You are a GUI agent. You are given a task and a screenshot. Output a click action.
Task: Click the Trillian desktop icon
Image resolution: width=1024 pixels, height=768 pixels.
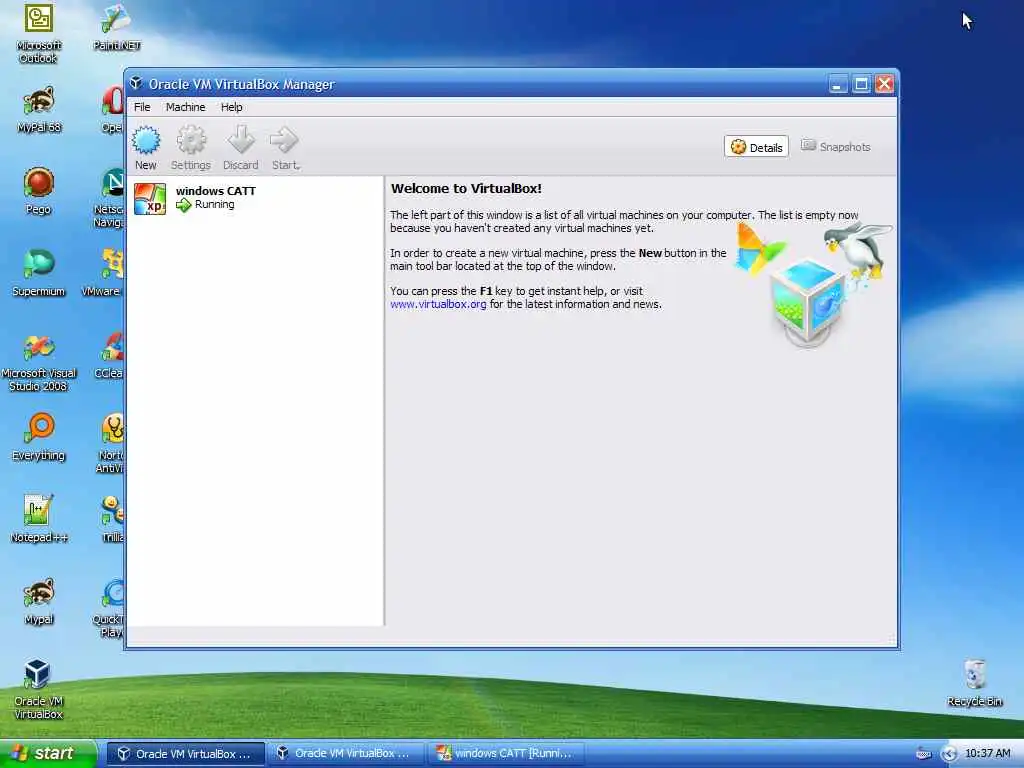tap(113, 511)
